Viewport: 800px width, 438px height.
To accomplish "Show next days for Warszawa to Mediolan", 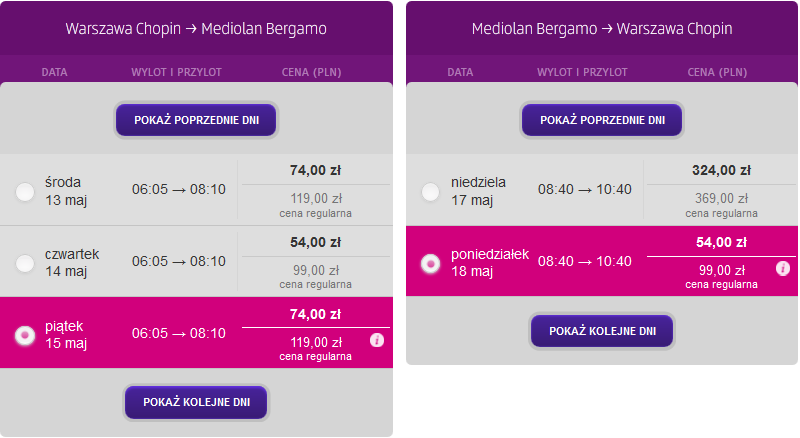I will (x=196, y=402).
